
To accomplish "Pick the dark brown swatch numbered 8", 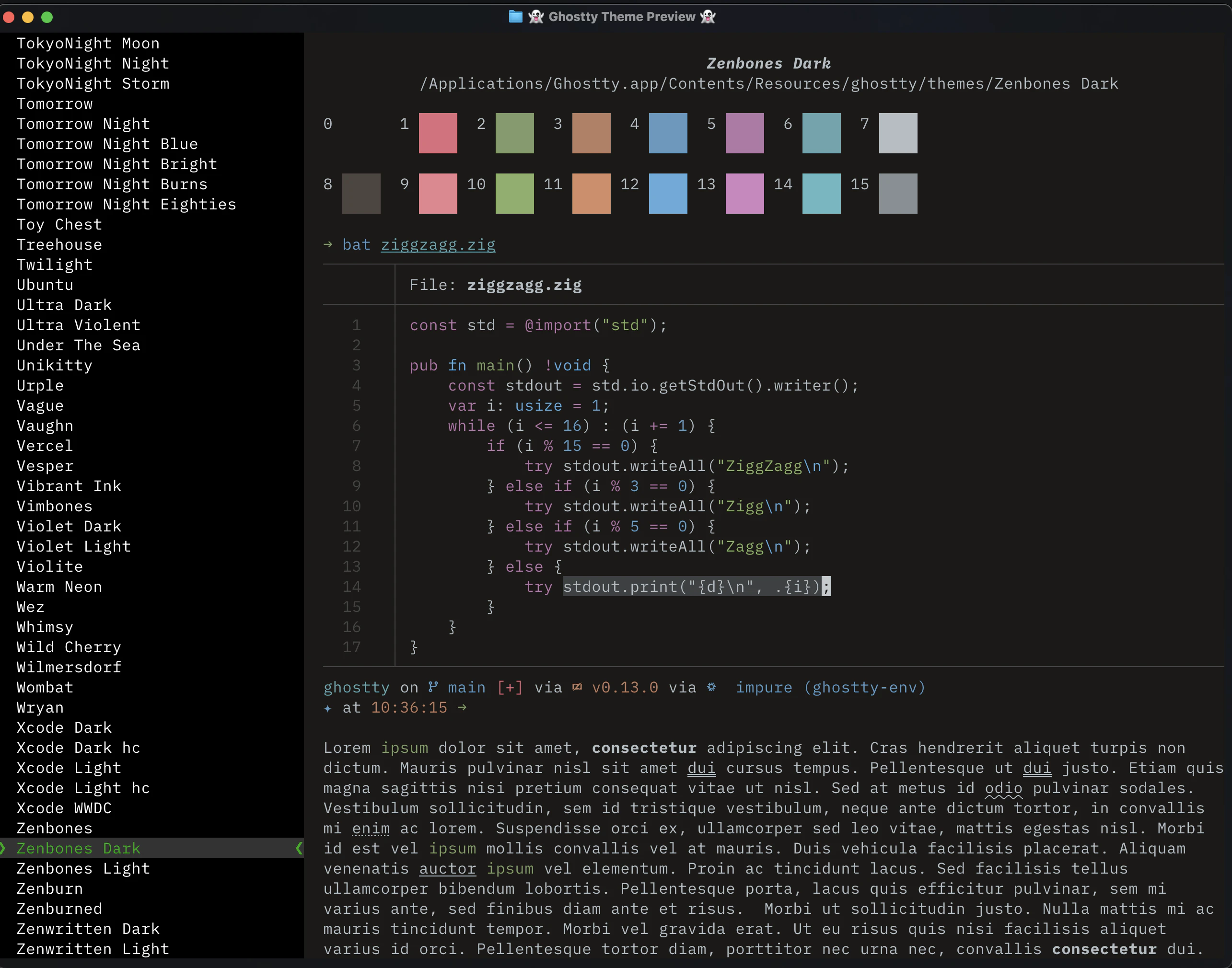I will click(361, 193).
